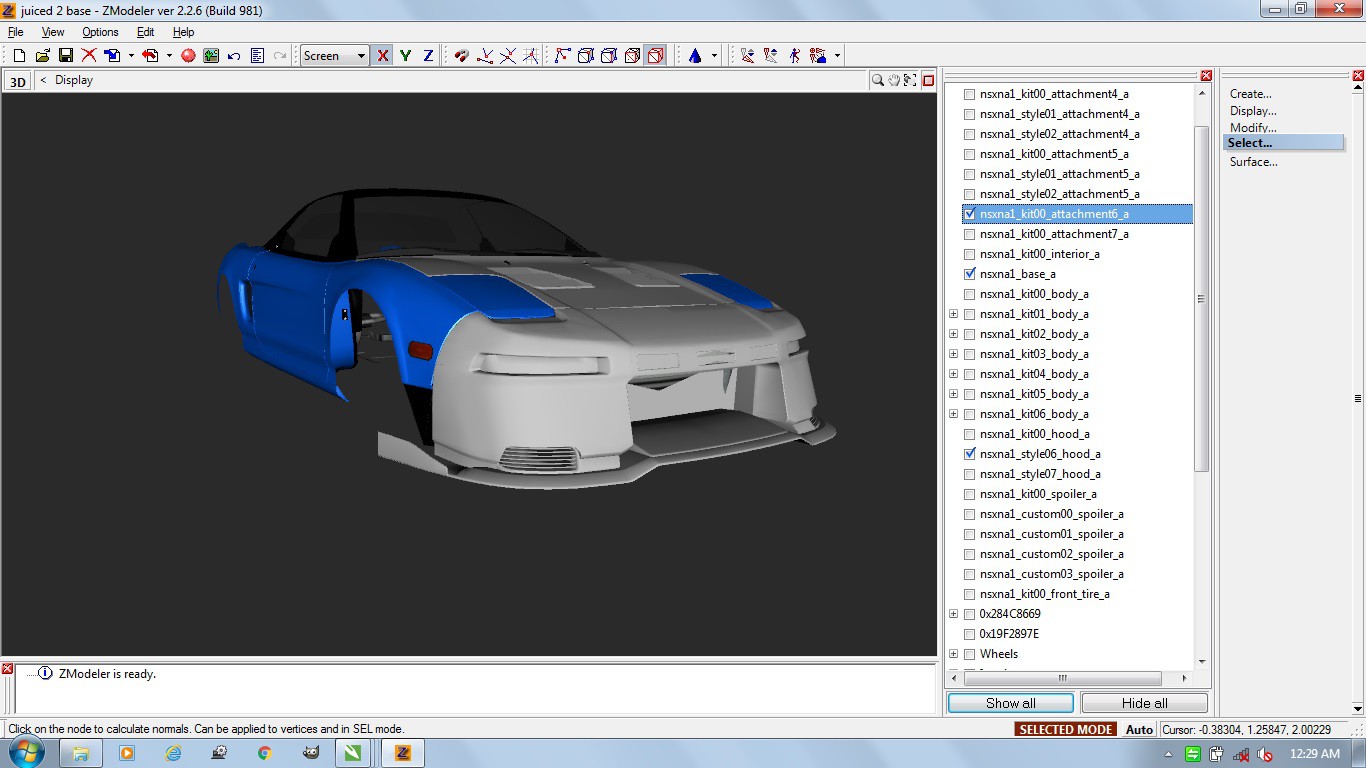
Task: Check nsxna1_kit00_body_a checkbox
Action: point(969,294)
